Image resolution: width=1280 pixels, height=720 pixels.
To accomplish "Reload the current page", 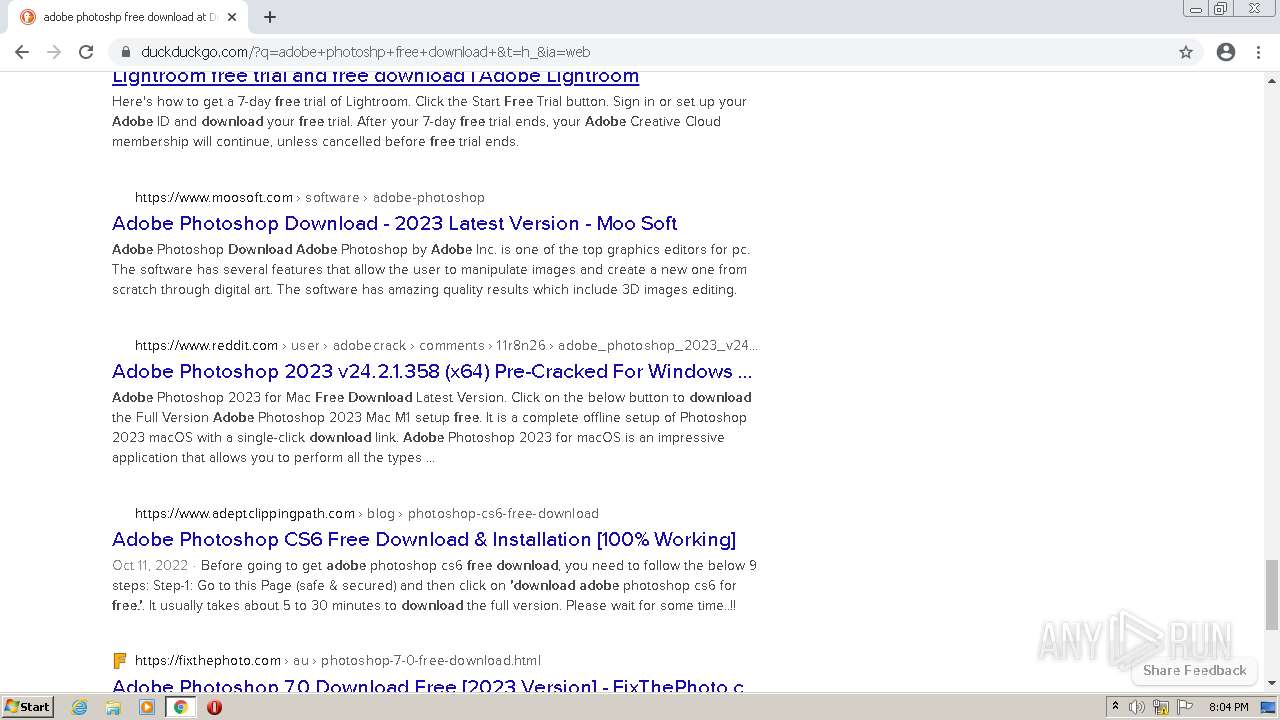I will 86,52.
